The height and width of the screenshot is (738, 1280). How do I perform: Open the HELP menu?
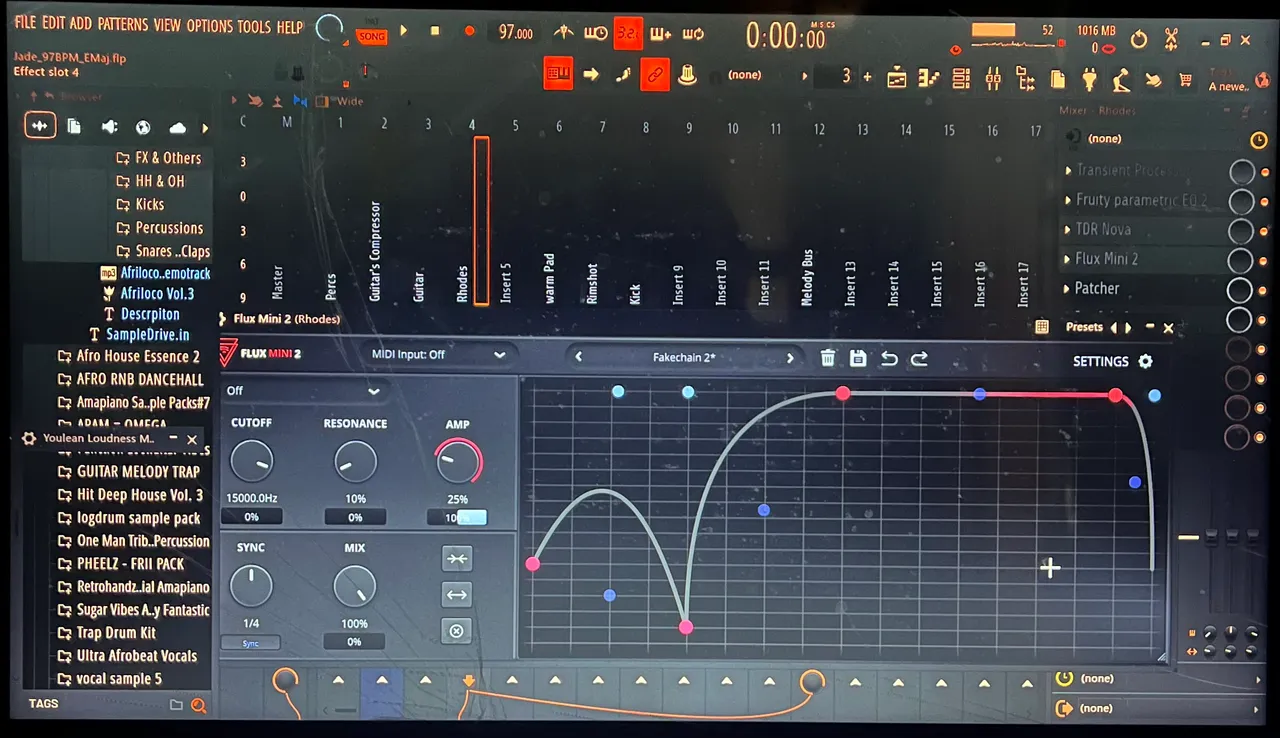(289, 26)
